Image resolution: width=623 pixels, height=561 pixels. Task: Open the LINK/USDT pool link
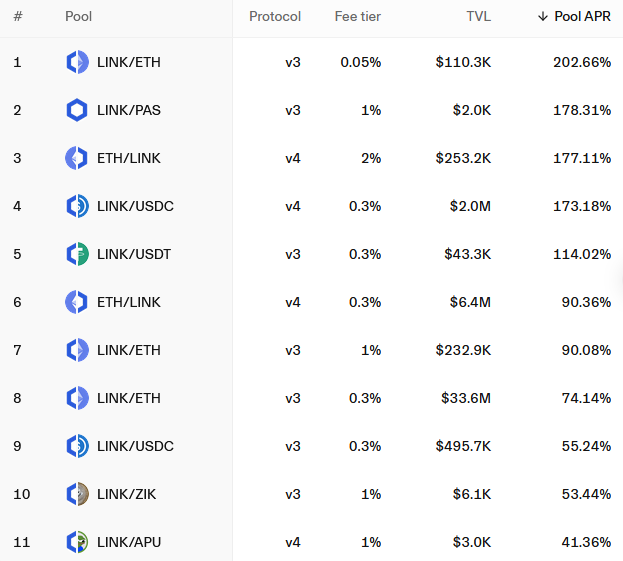[x=134, y=255]
